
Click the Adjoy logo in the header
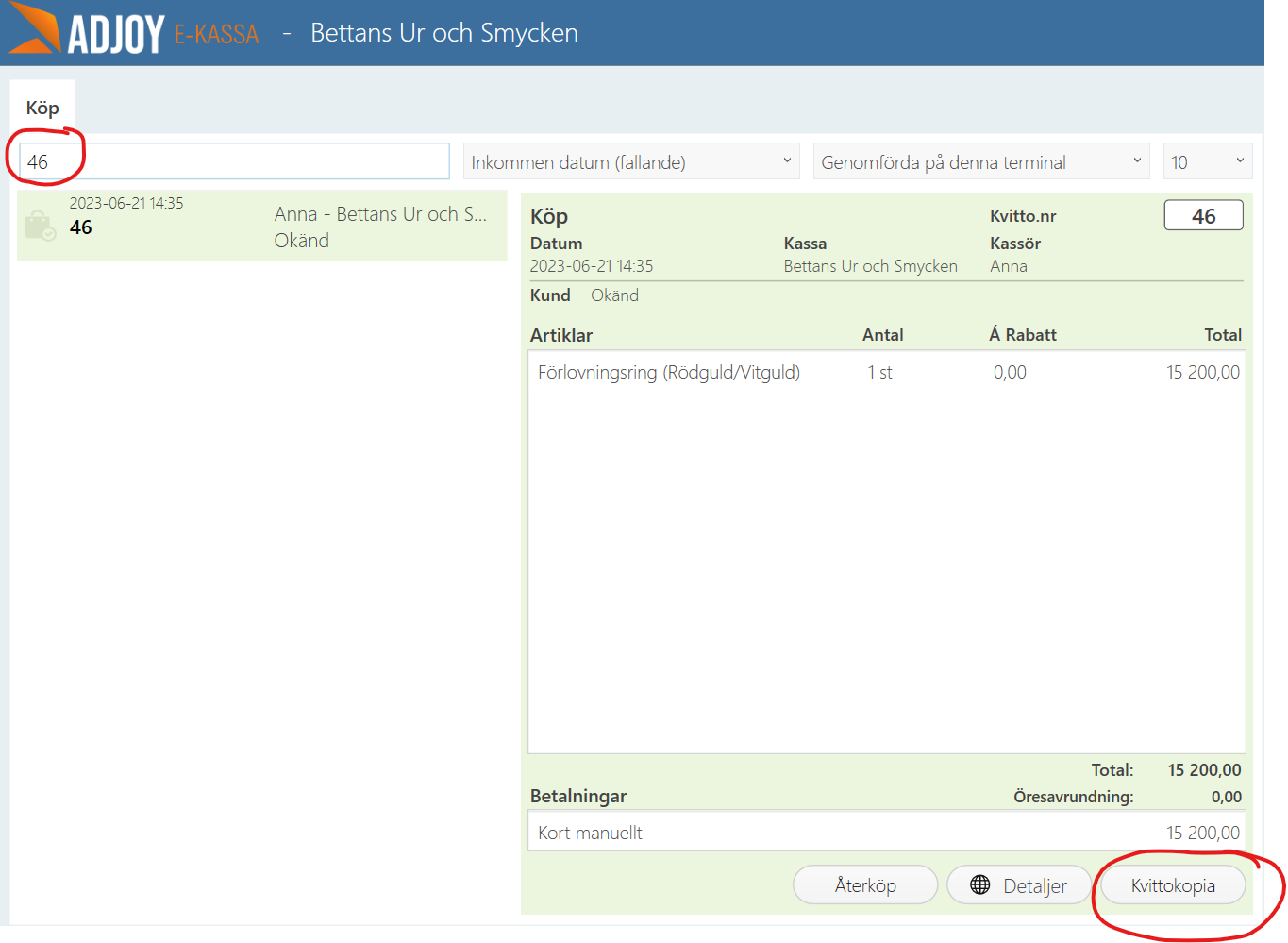click(87, 32)
